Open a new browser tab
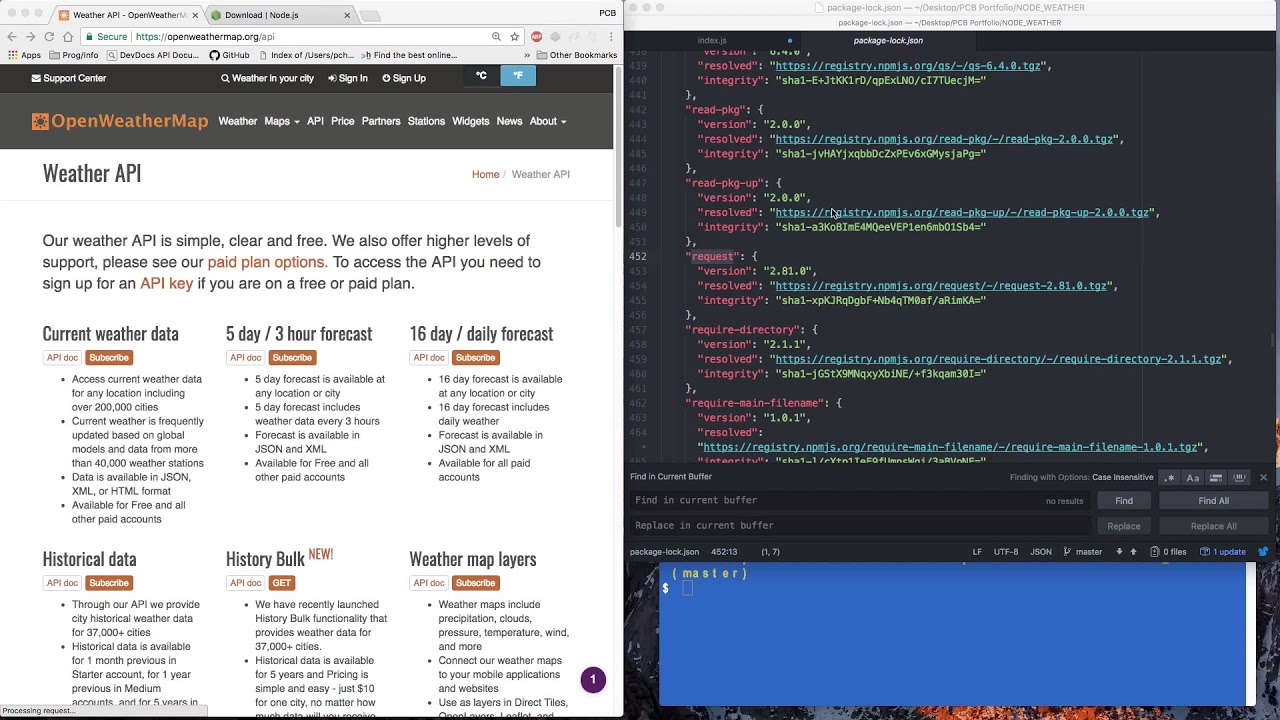This screenshot has height=720, width=1280. coord(370,15)
